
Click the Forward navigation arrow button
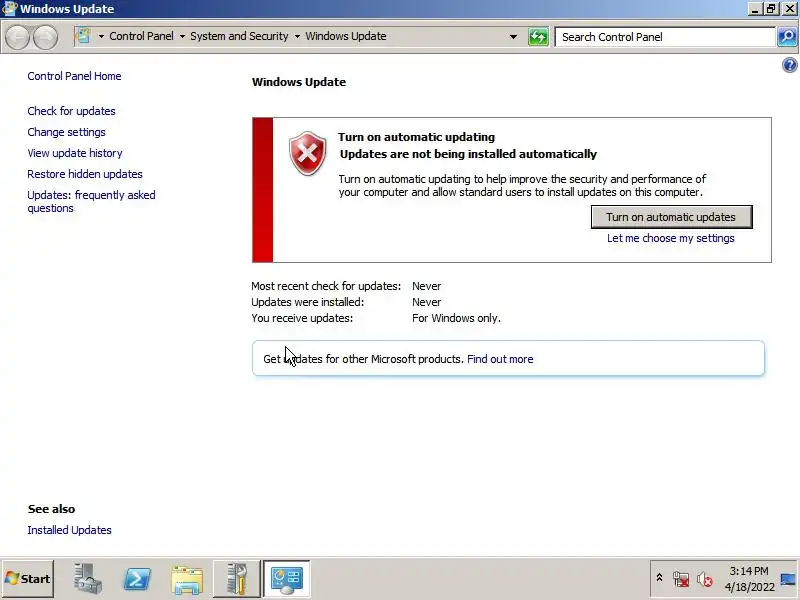pyautogui.click(x=45, y=37)
